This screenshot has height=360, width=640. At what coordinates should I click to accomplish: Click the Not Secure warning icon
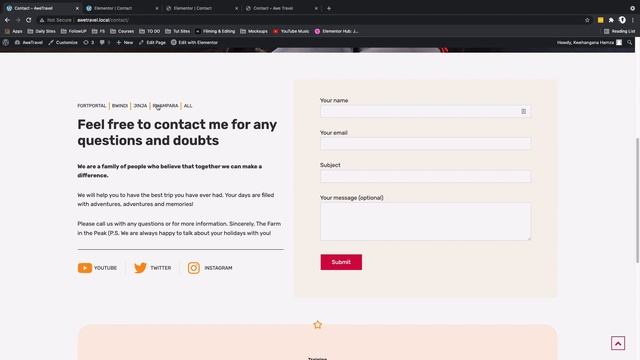(42, 20)
